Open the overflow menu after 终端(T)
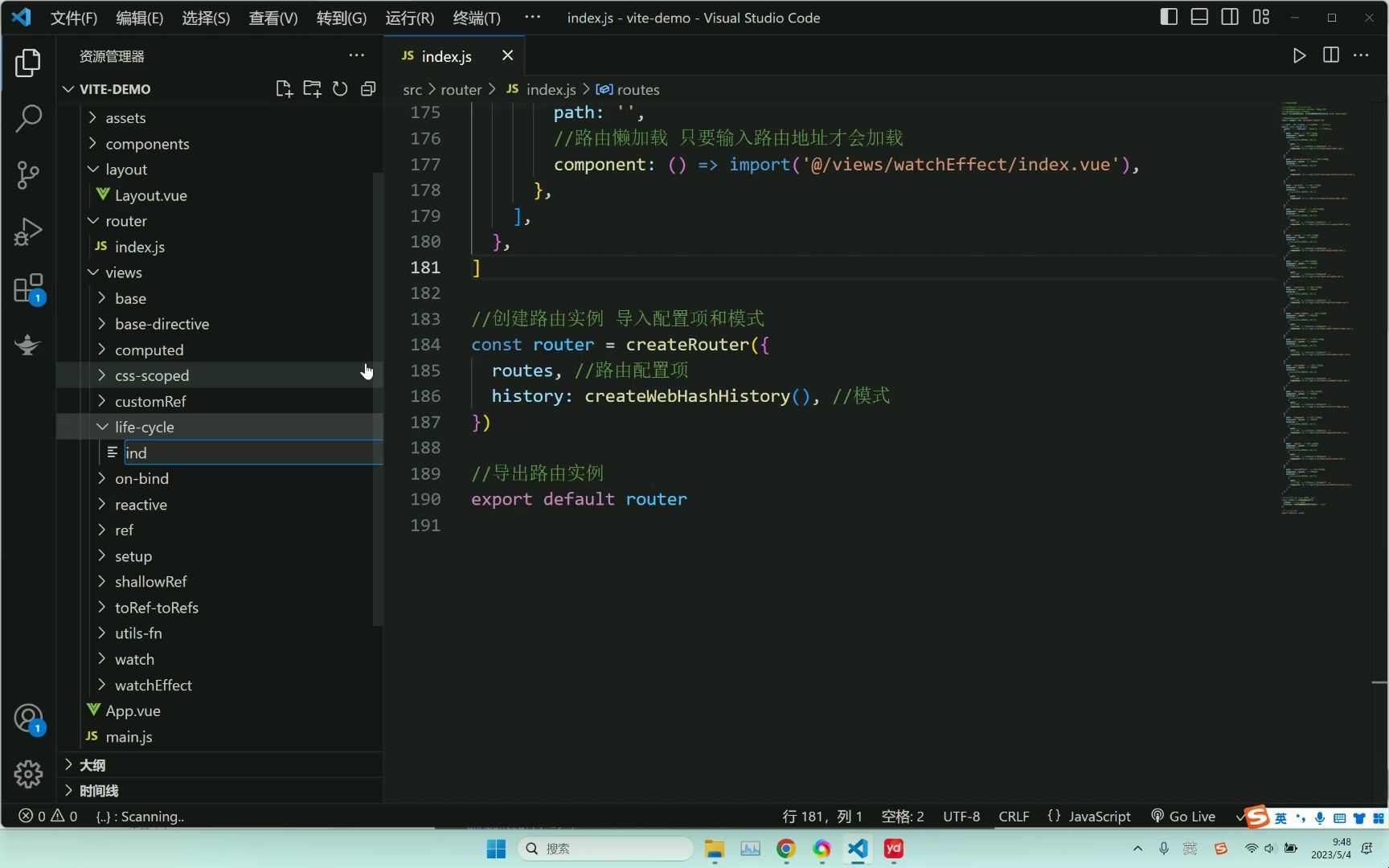Screen dimensions: 1389x868 click(x=532, y=17)
